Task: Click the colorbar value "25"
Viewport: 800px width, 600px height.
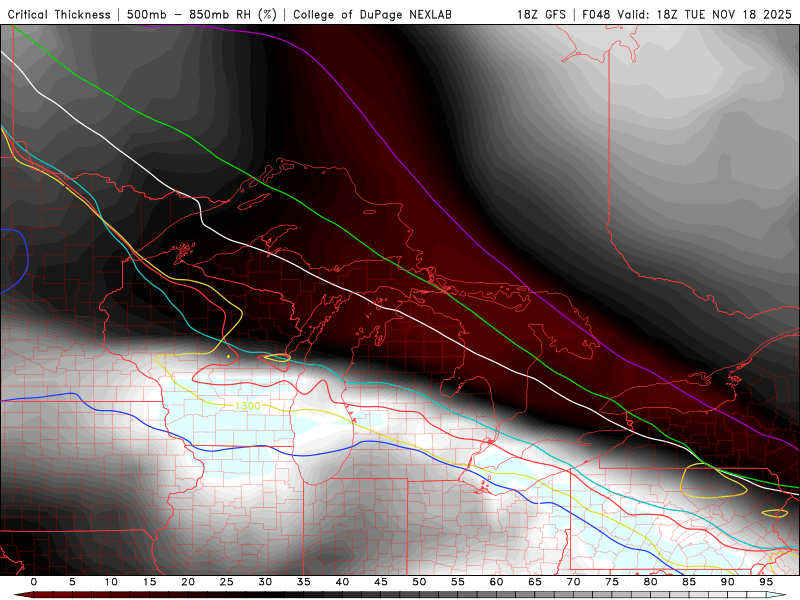Action: click(x=226, y=582)
